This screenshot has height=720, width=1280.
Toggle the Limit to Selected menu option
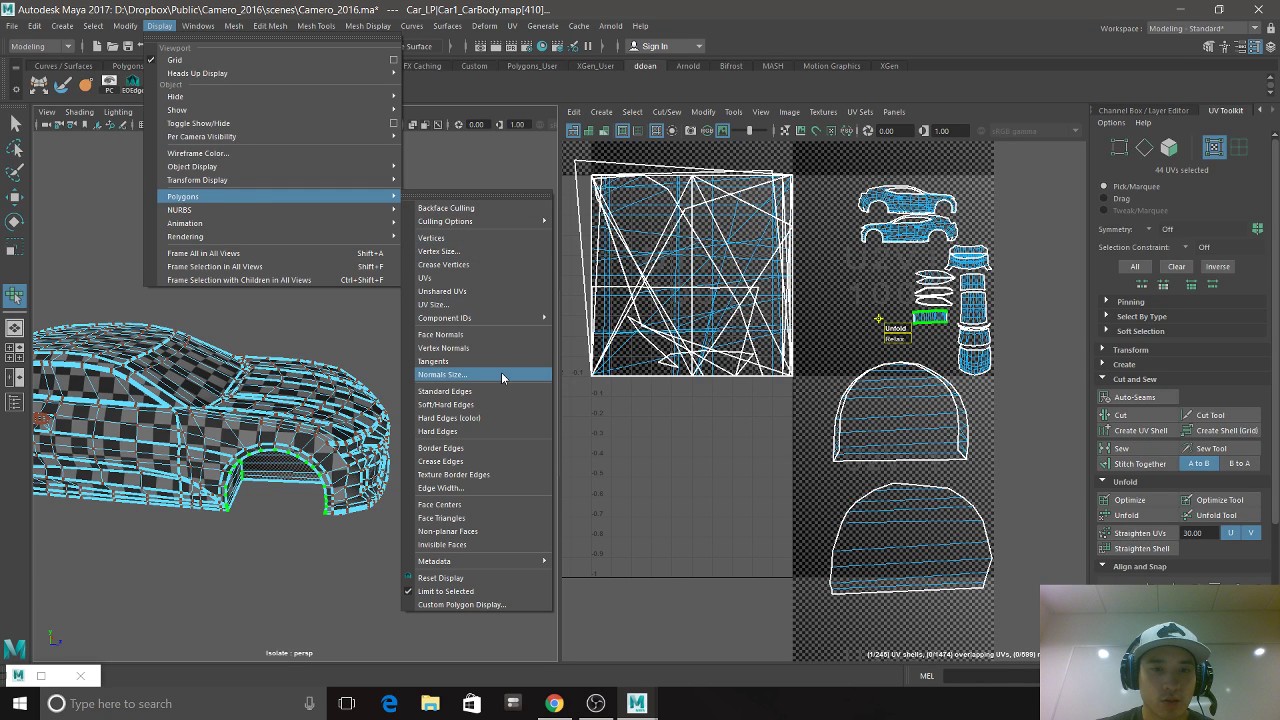[x=445, y=591]
